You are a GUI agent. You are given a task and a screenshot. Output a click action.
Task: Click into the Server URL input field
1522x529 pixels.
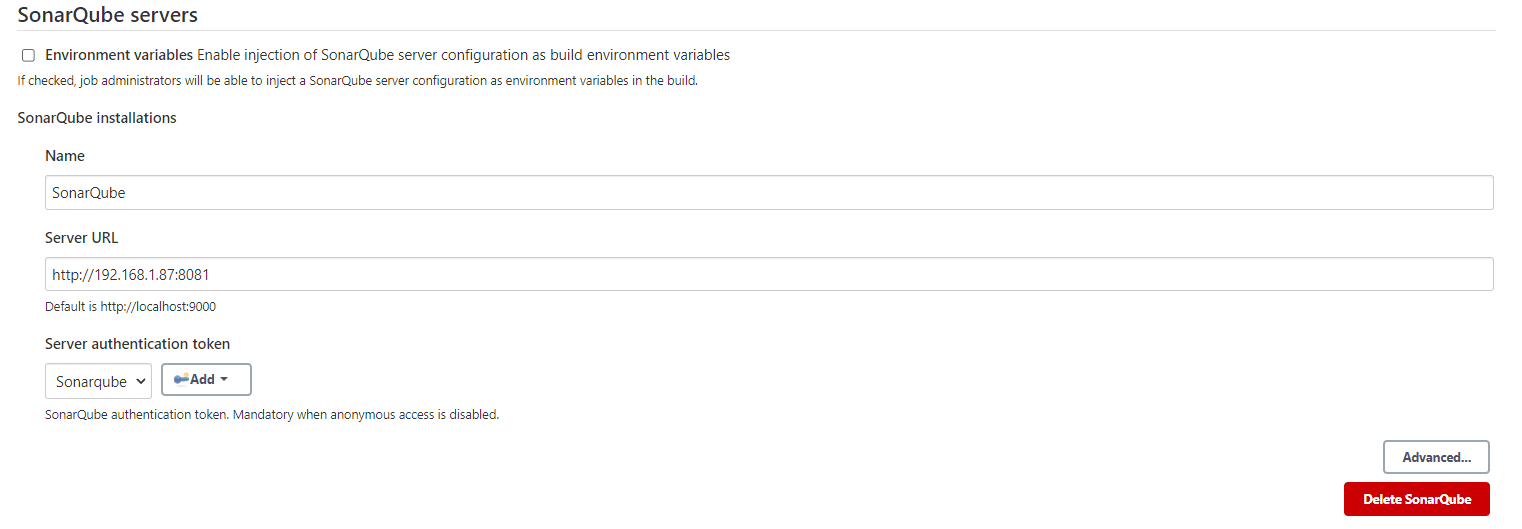(x=768, y=274)
